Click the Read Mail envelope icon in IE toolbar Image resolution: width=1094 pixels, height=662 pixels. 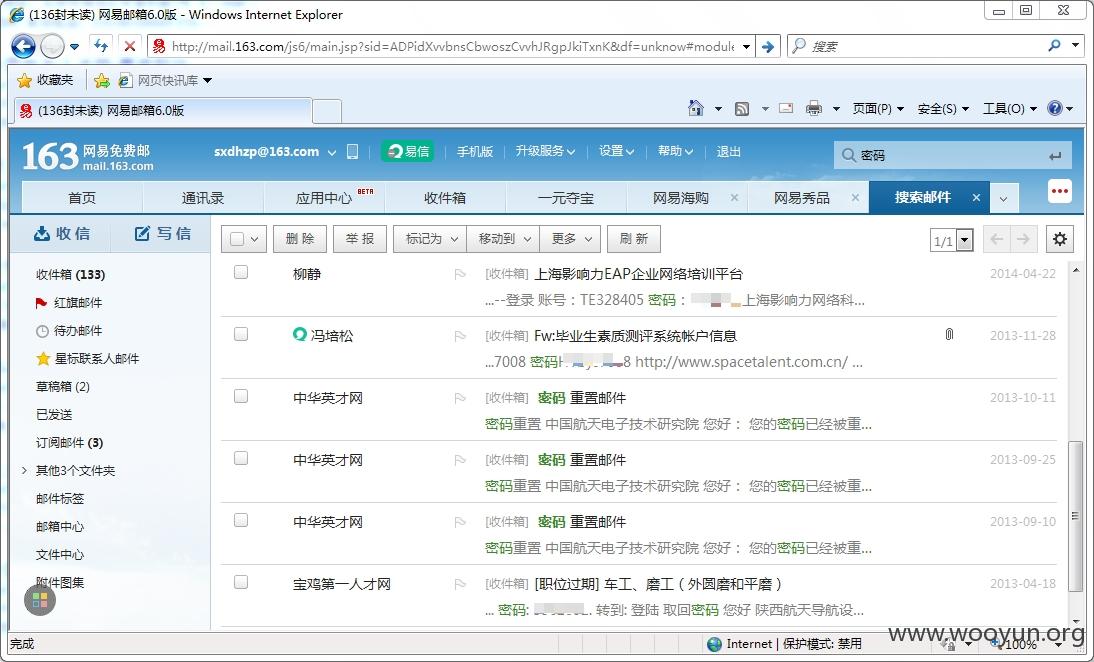coord(786,108)
